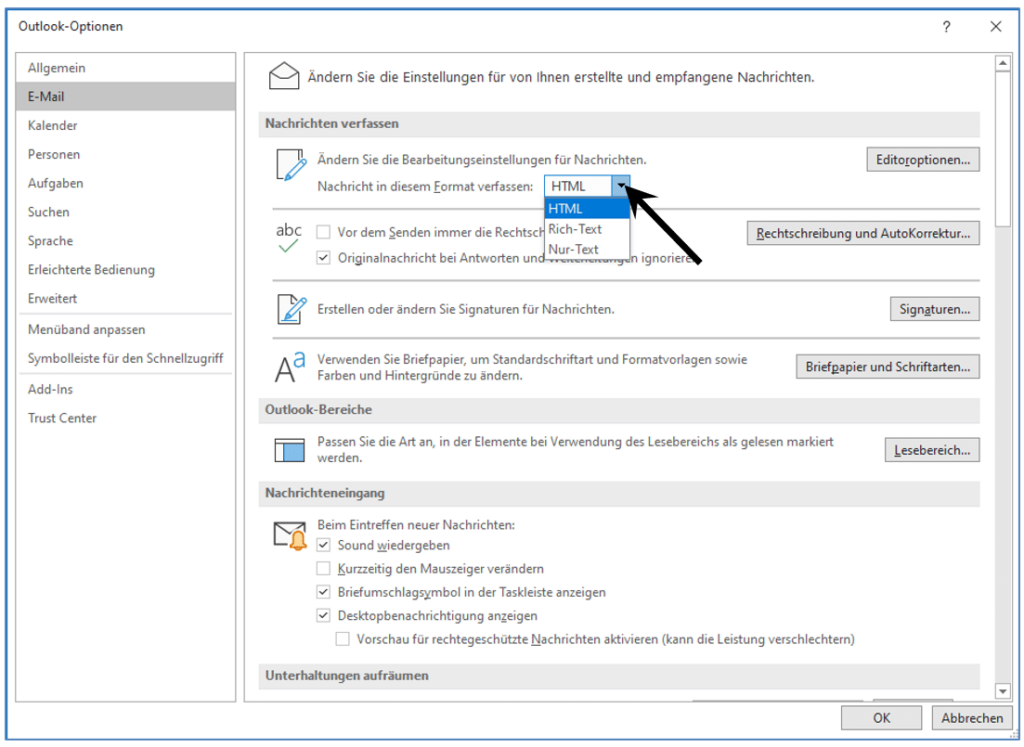Choose Rich-Text from the format list

coord(587,229)
